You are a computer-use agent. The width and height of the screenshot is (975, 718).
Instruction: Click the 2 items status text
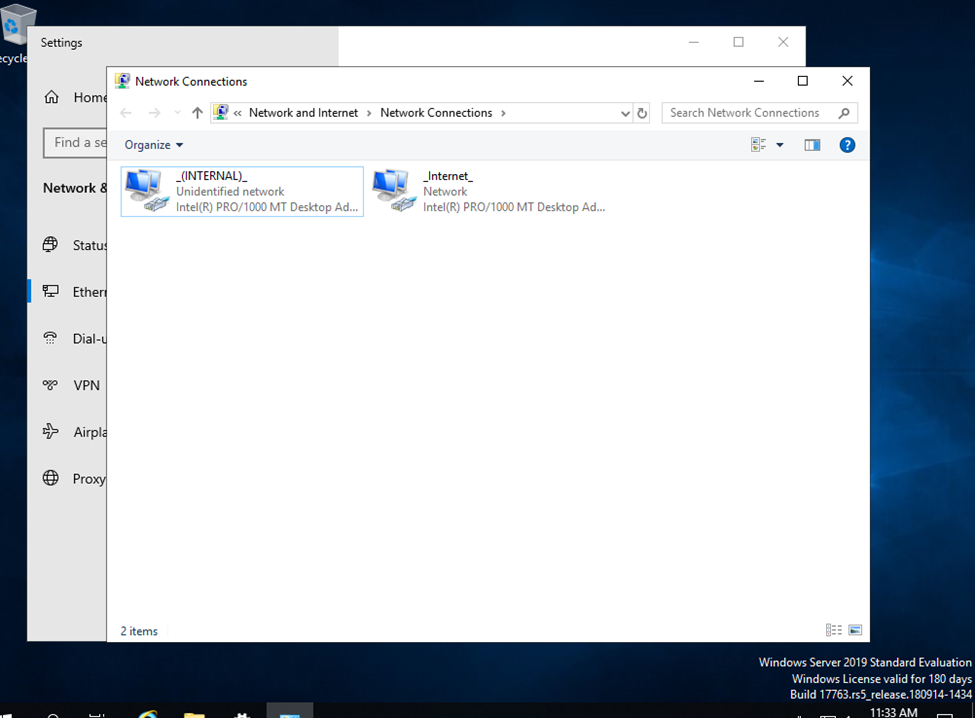coord(139,631)
